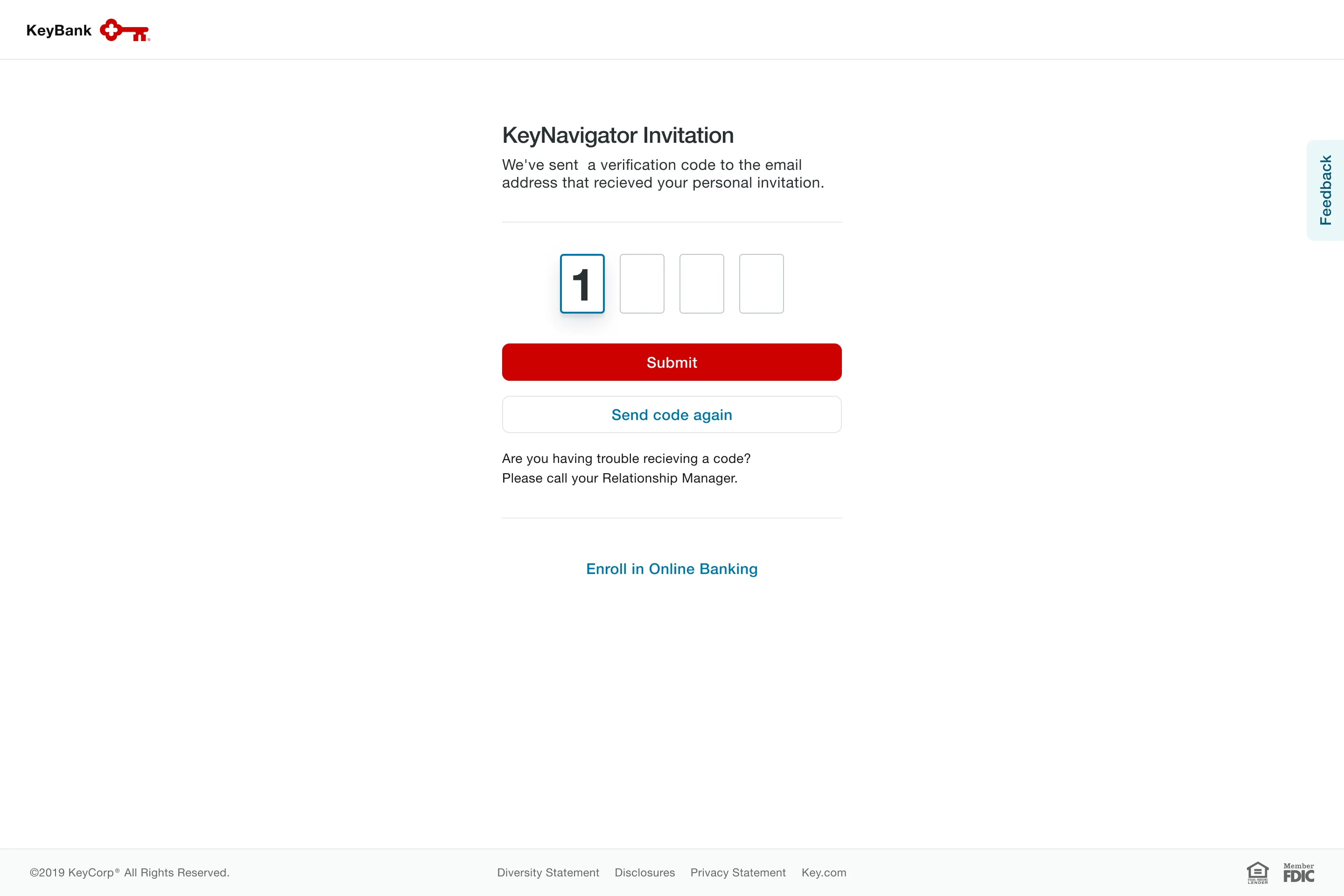Click the third verification code digit box
Viewport: 1344px width, 896px height.
pyautogui.click(x=701, y=283)
